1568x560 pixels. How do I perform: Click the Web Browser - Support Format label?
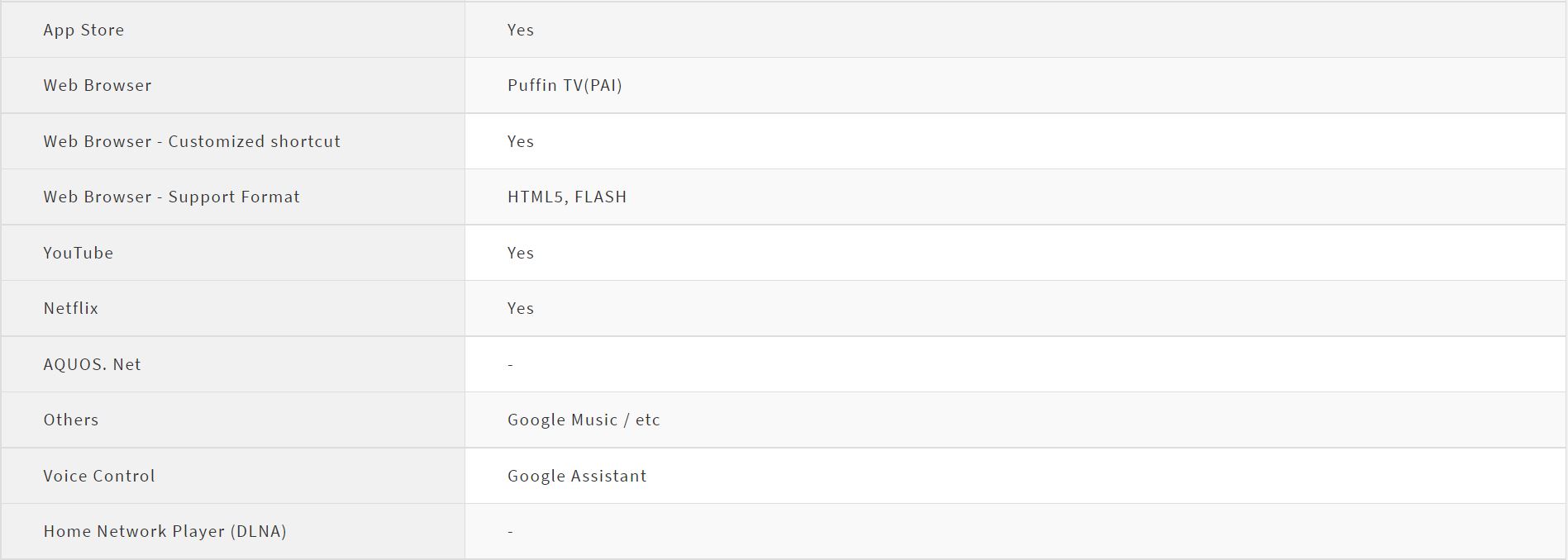point(171,197)
